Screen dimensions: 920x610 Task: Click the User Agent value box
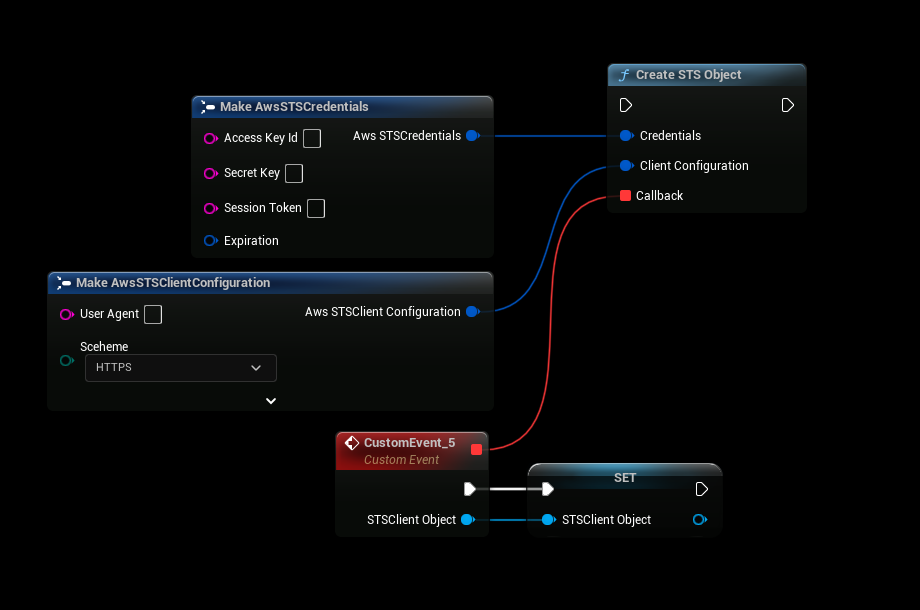tap(153, 314)
